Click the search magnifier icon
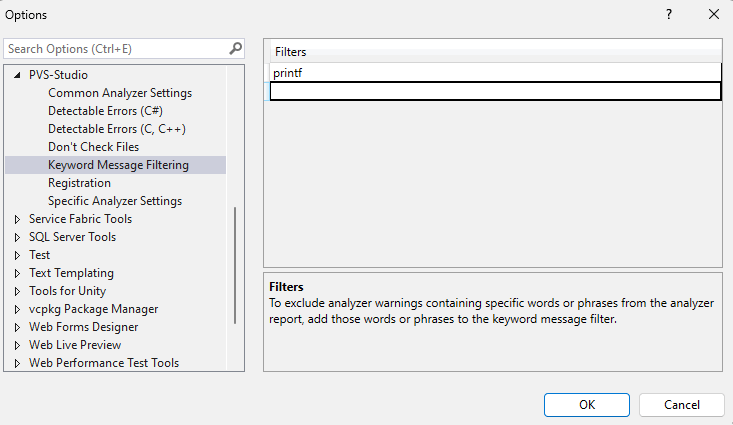This screenshot has height=425, width=733. pyautogui.click(x=235, y=48)
